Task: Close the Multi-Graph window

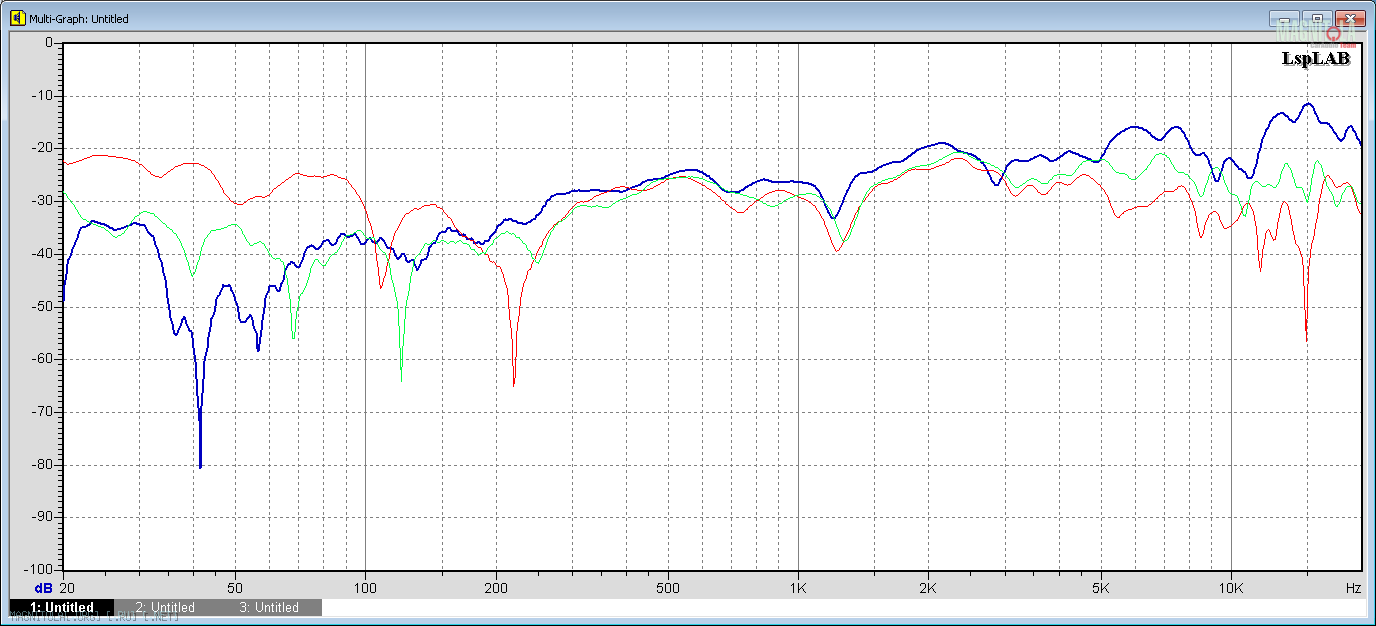Action: pyautogui.click(x=1350, y=18)
